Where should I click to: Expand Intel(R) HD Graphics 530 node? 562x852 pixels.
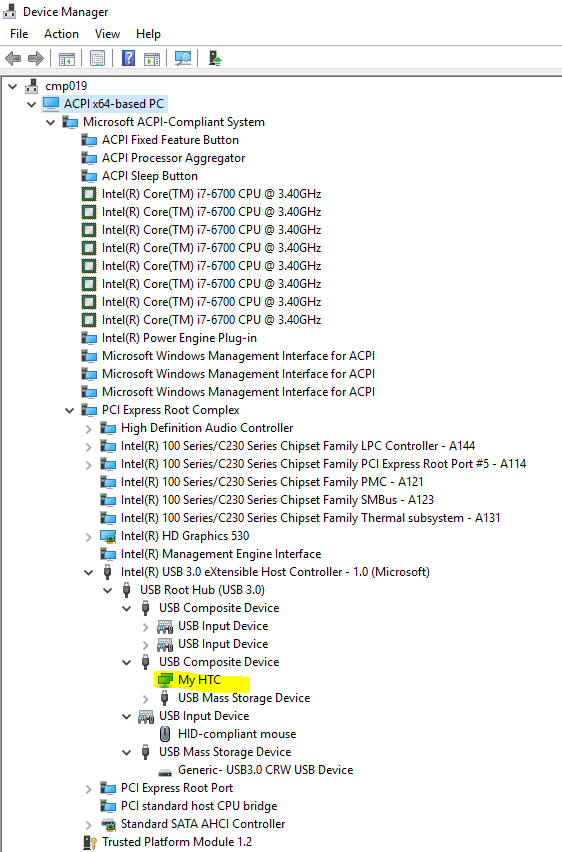point(89,537)
